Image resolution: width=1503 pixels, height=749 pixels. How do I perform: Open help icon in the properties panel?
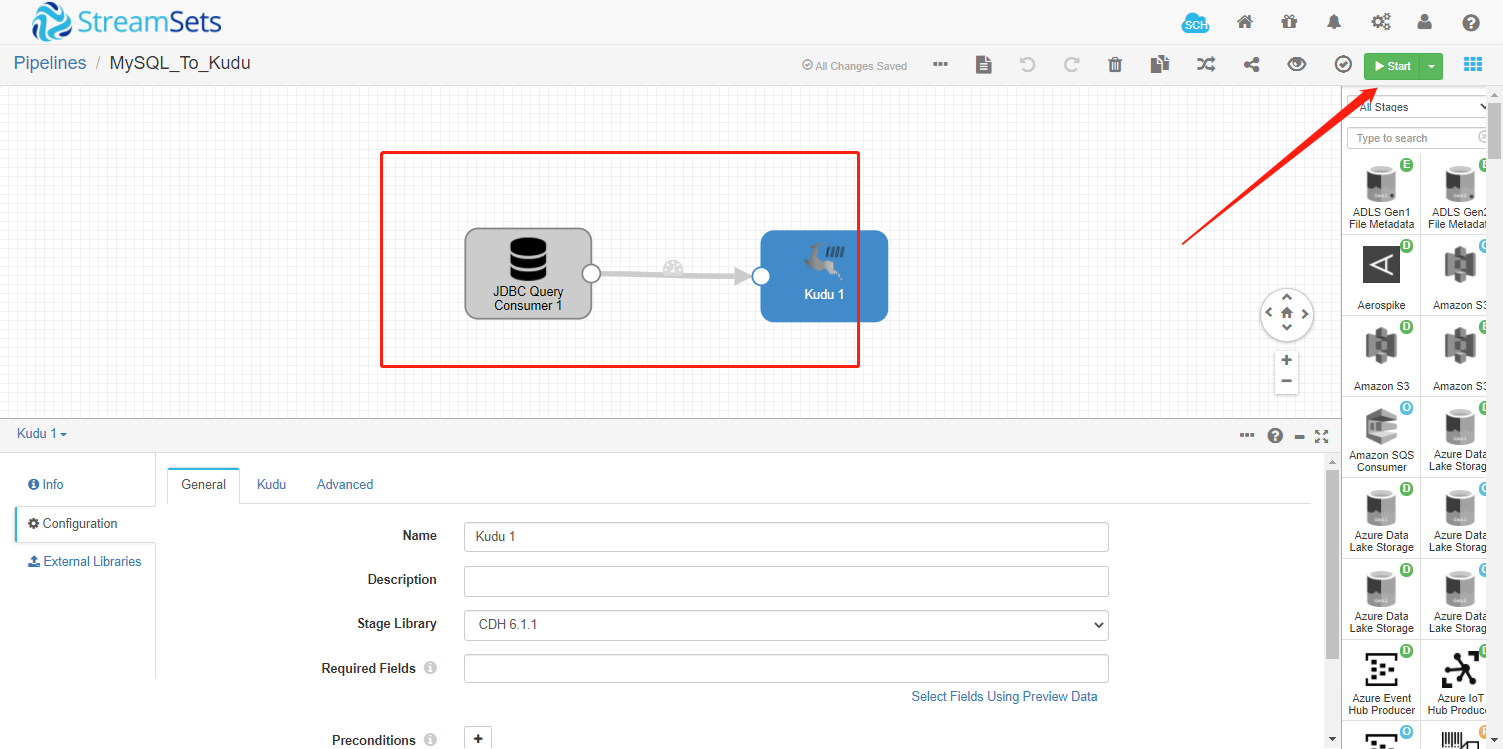1275,436
